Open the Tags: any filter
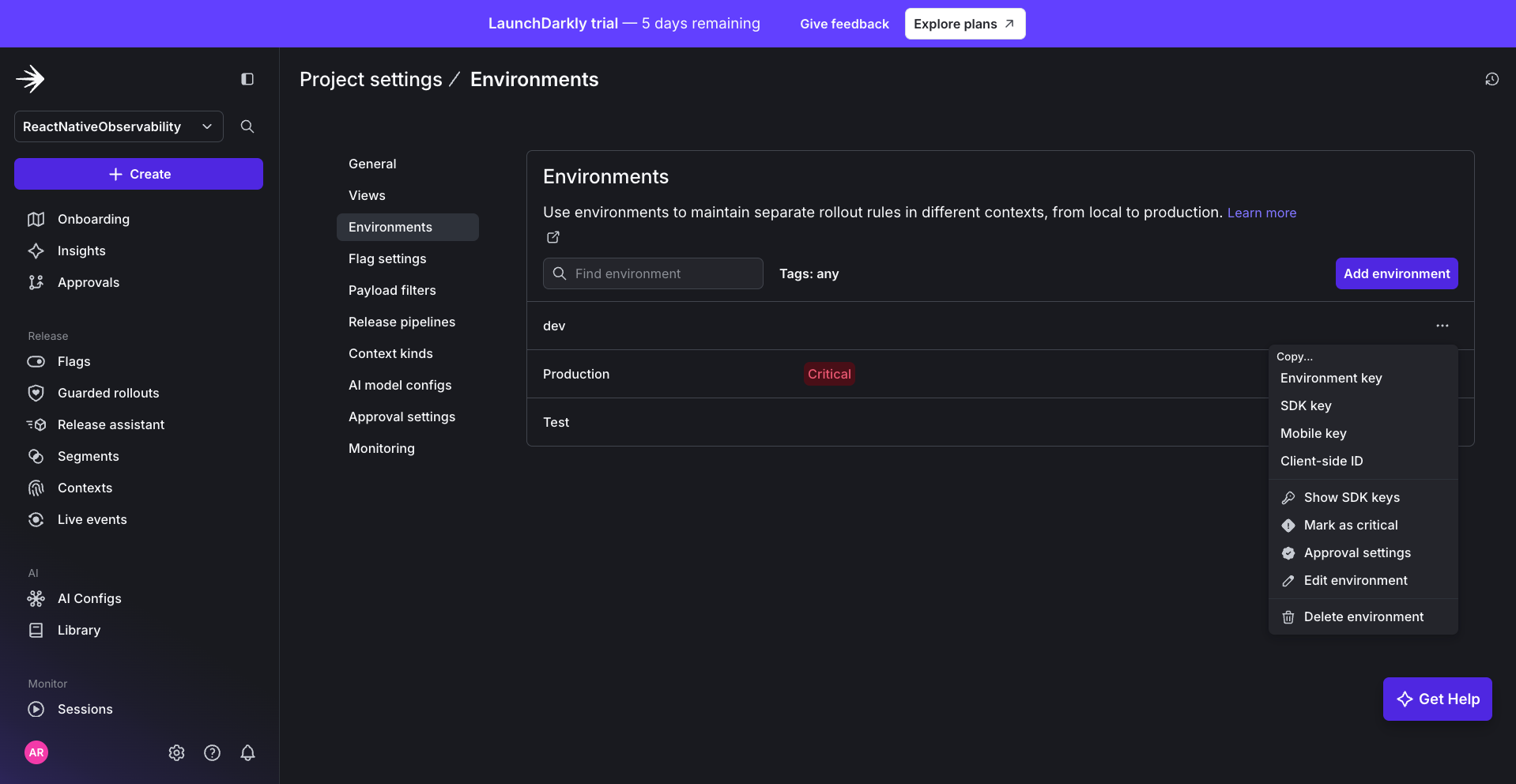1516x784 pixels. point(809,273)
